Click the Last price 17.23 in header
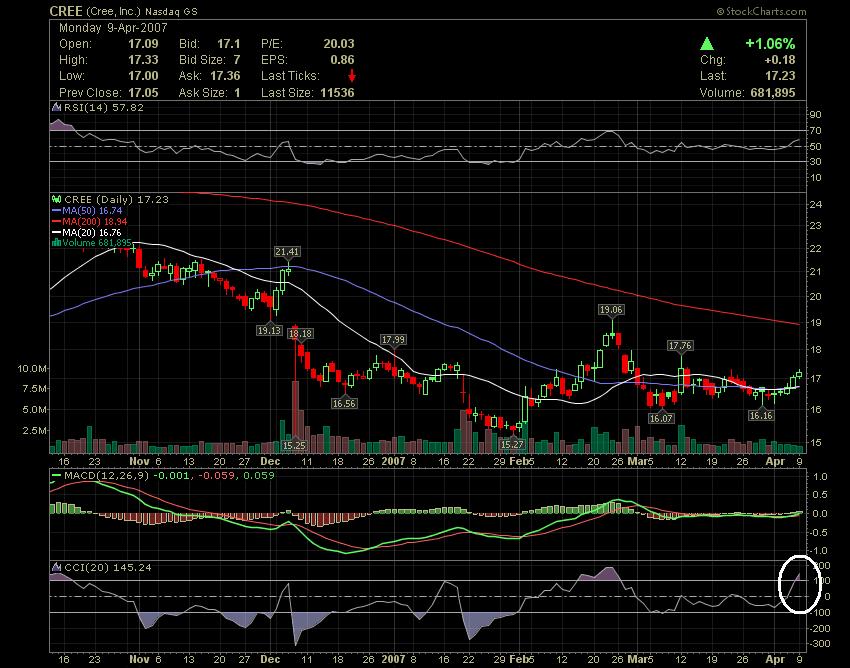This screenshot has height=668, width=850. (781, 76)
